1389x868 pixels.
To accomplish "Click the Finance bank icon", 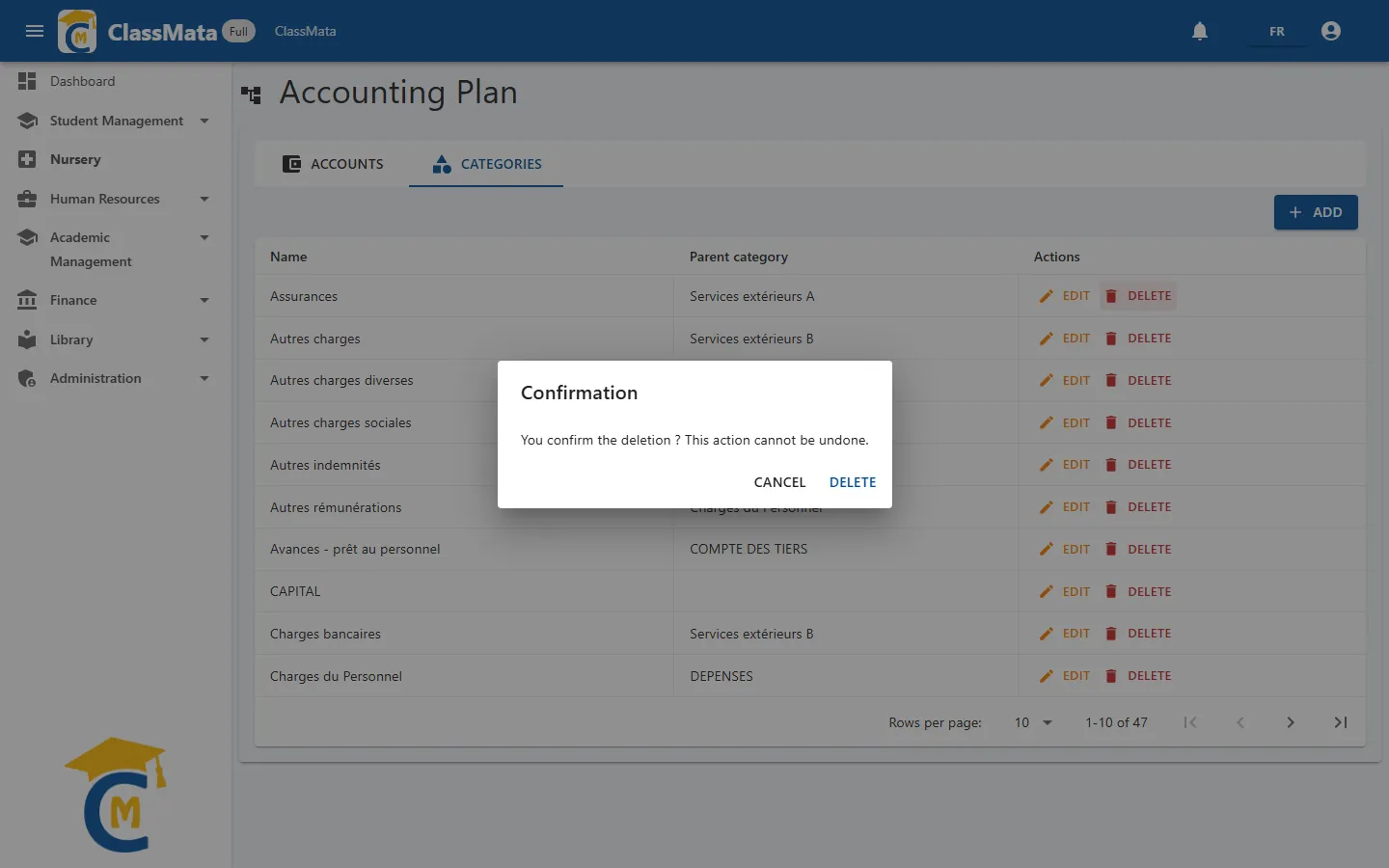I will [27, 300].
